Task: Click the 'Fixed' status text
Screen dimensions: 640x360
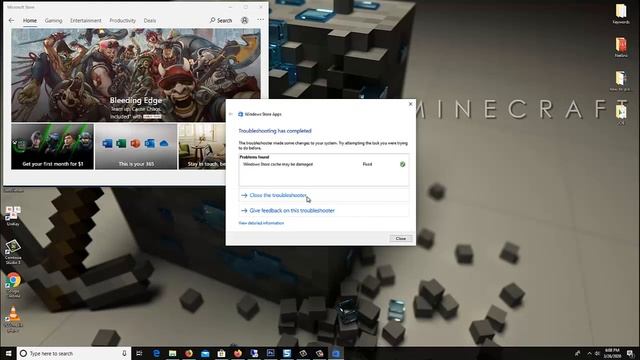Action: pos(367,164)
